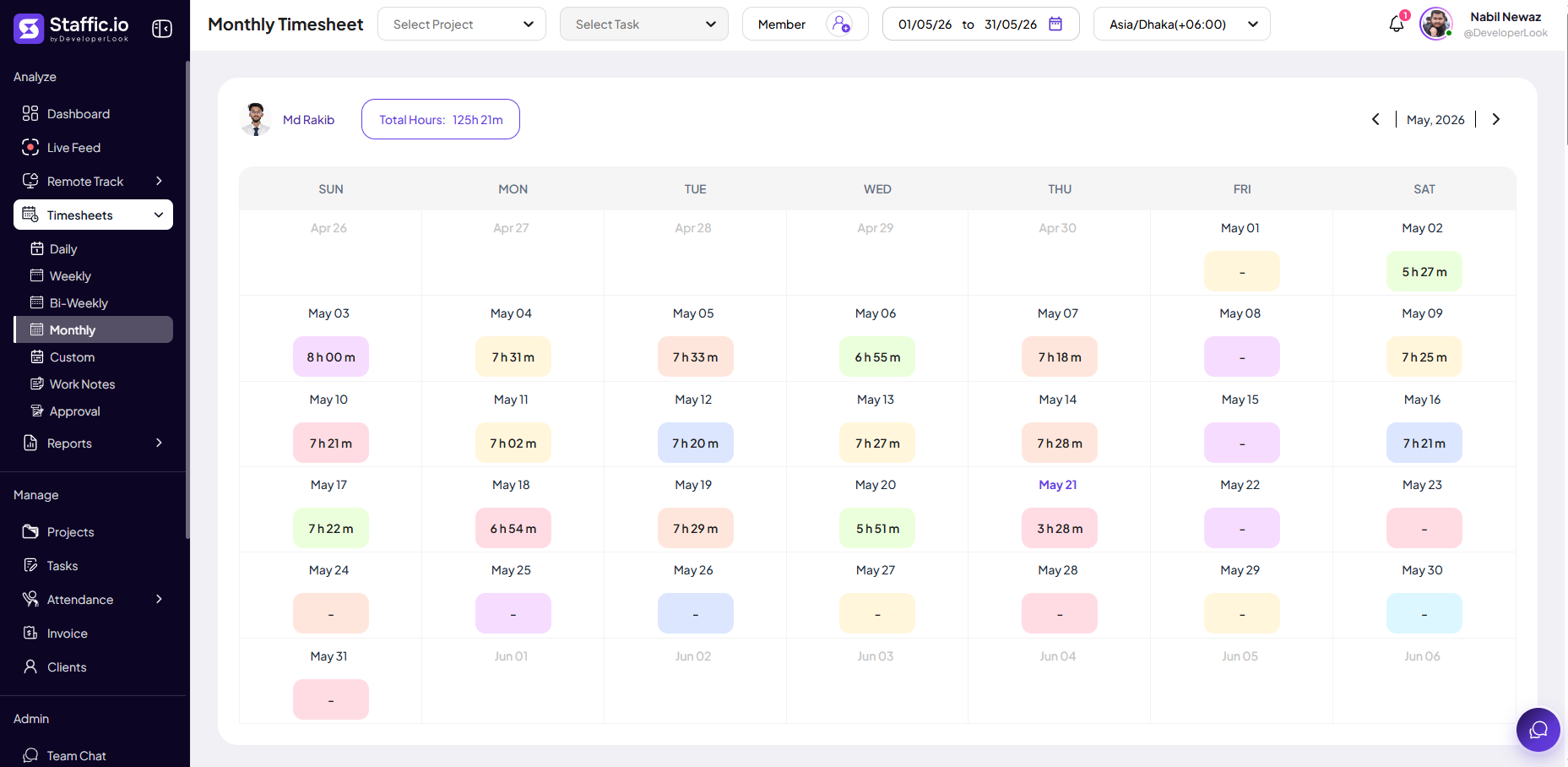Open Projects folder icon
This screenshot has height=767, width=1568.
(x=30, y=531)
